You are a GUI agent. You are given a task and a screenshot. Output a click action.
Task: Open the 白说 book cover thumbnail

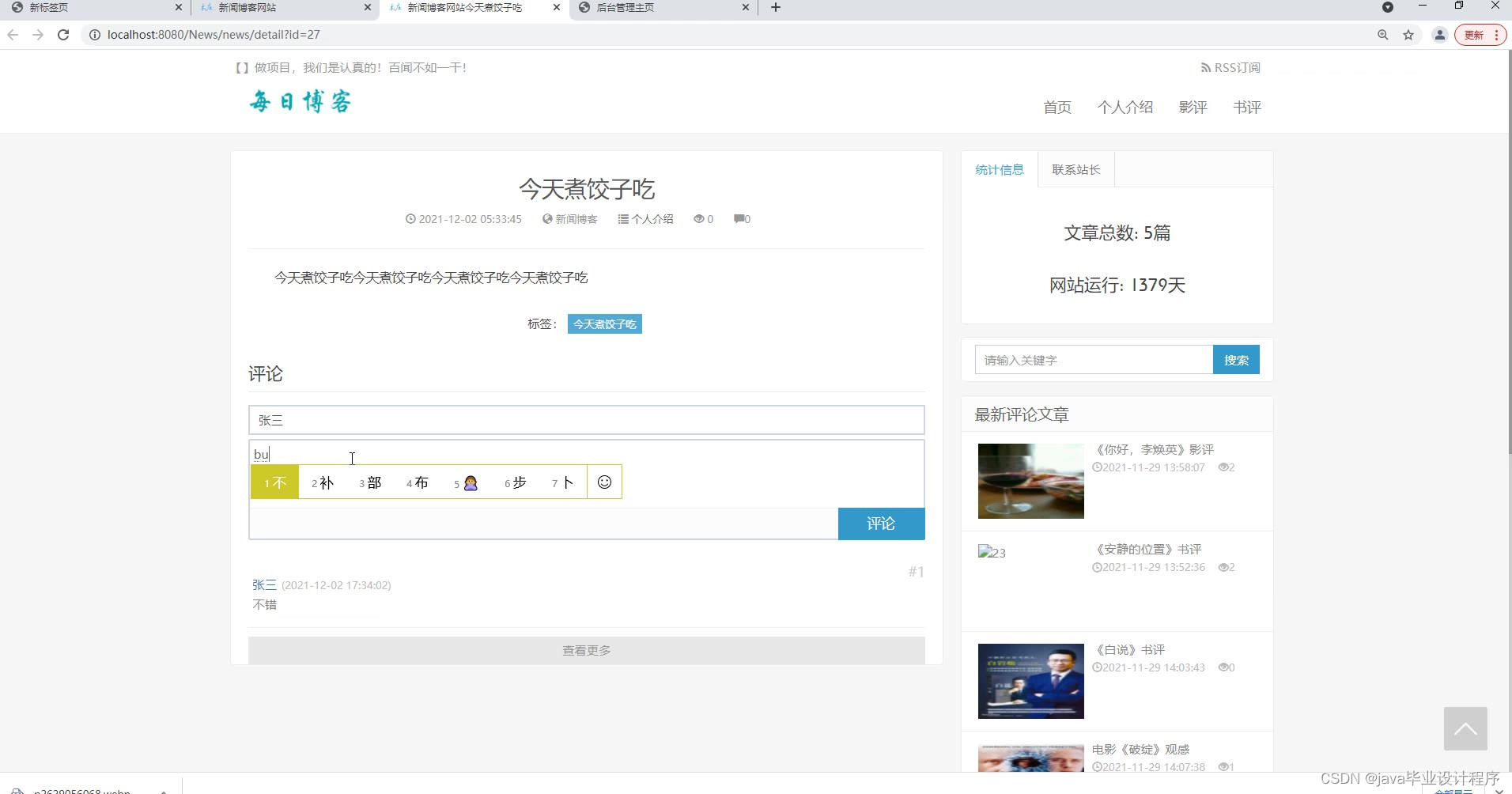(x=1031, y=681)
